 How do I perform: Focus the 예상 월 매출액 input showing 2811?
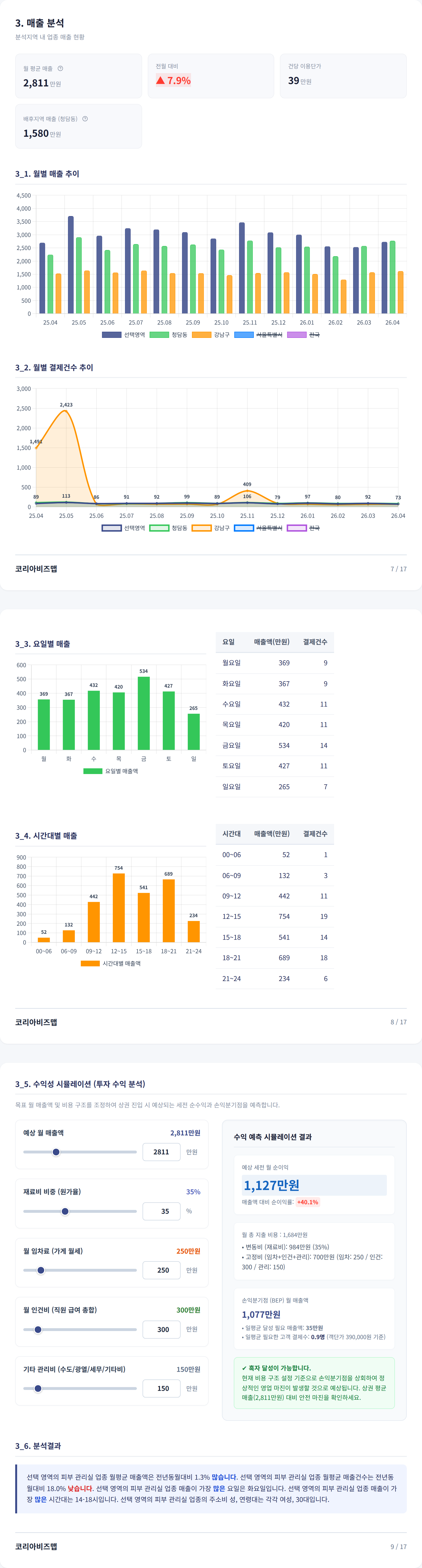(161, 1152)
